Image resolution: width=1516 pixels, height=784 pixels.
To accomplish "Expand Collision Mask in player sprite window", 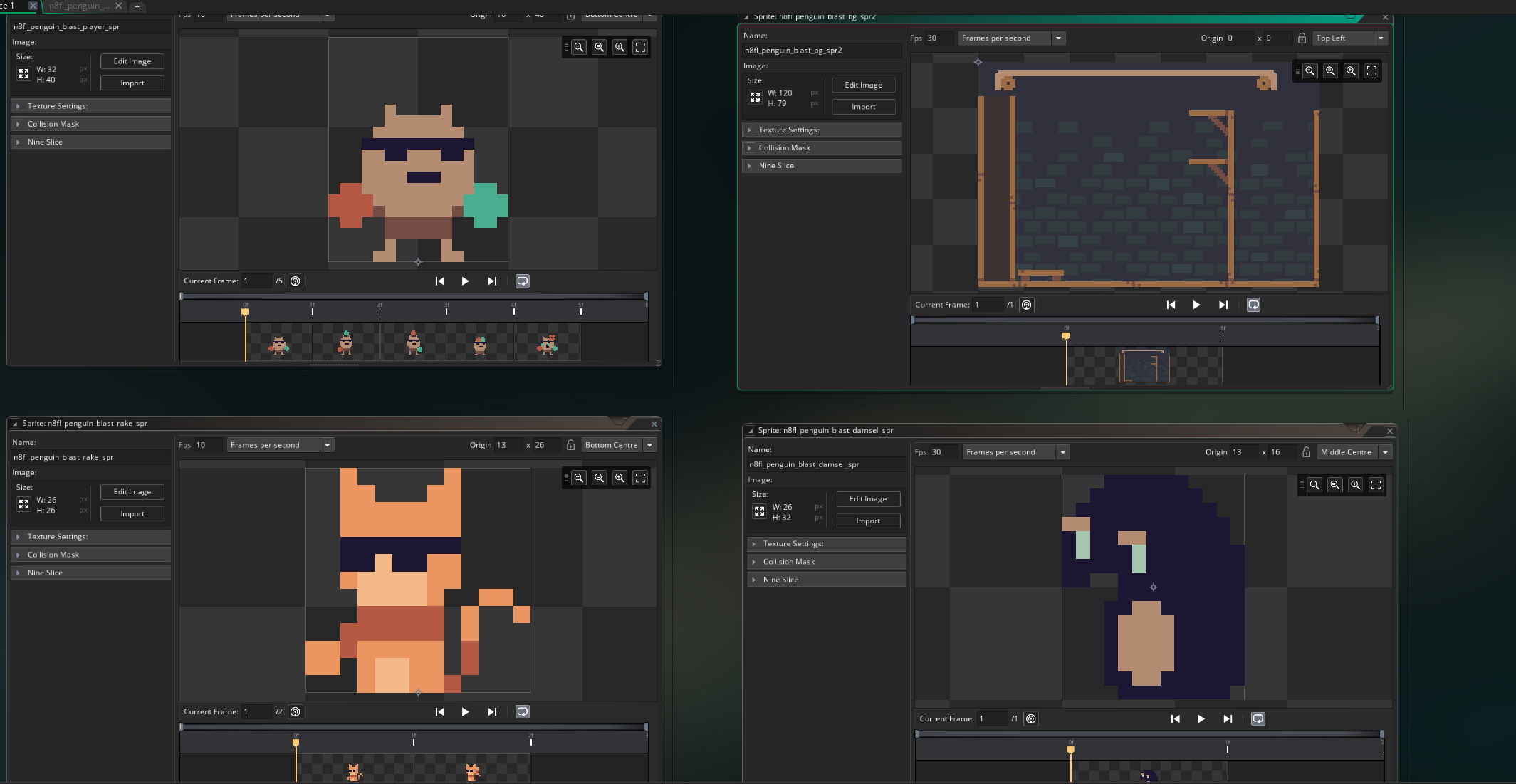I will [90, 124].
